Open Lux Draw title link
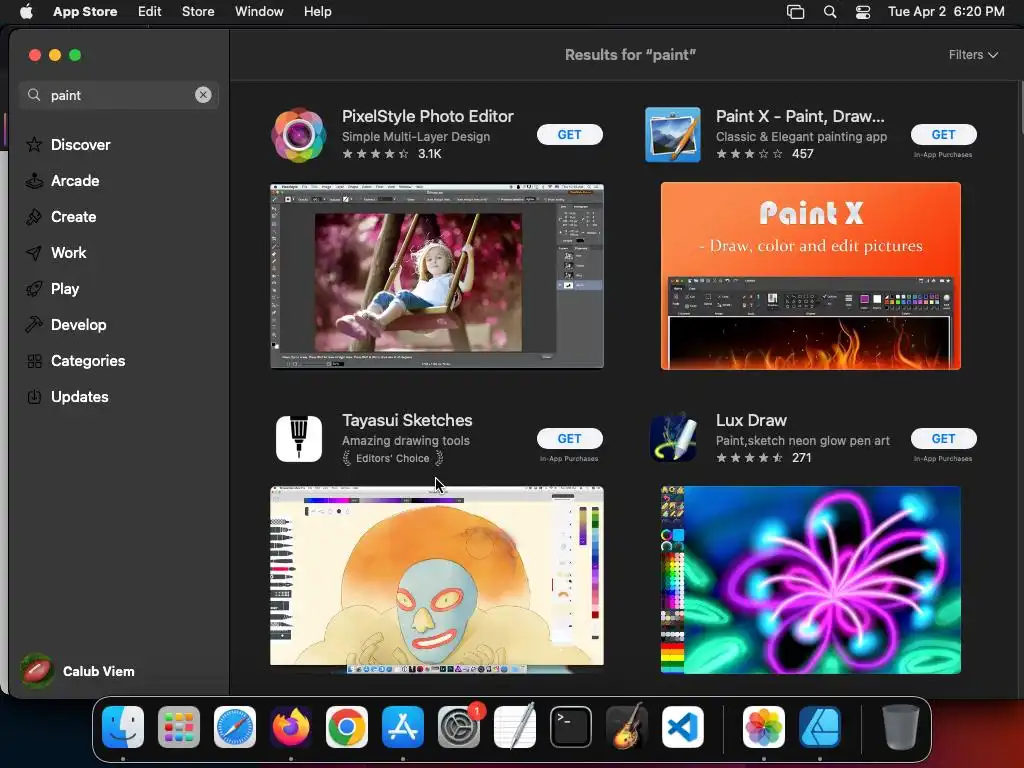The width and height of the screenshot is (1024, 768). (751, 420)
